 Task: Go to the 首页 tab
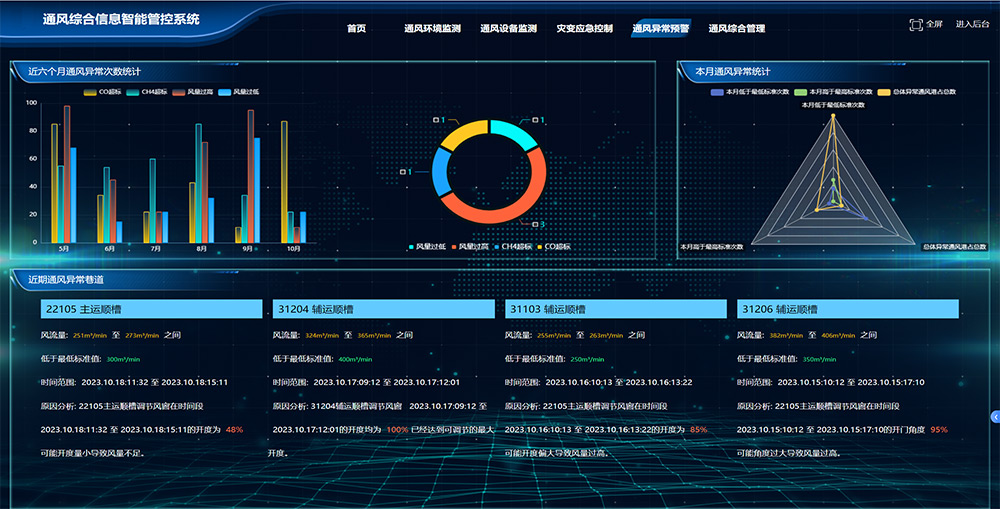pos(356,29)
